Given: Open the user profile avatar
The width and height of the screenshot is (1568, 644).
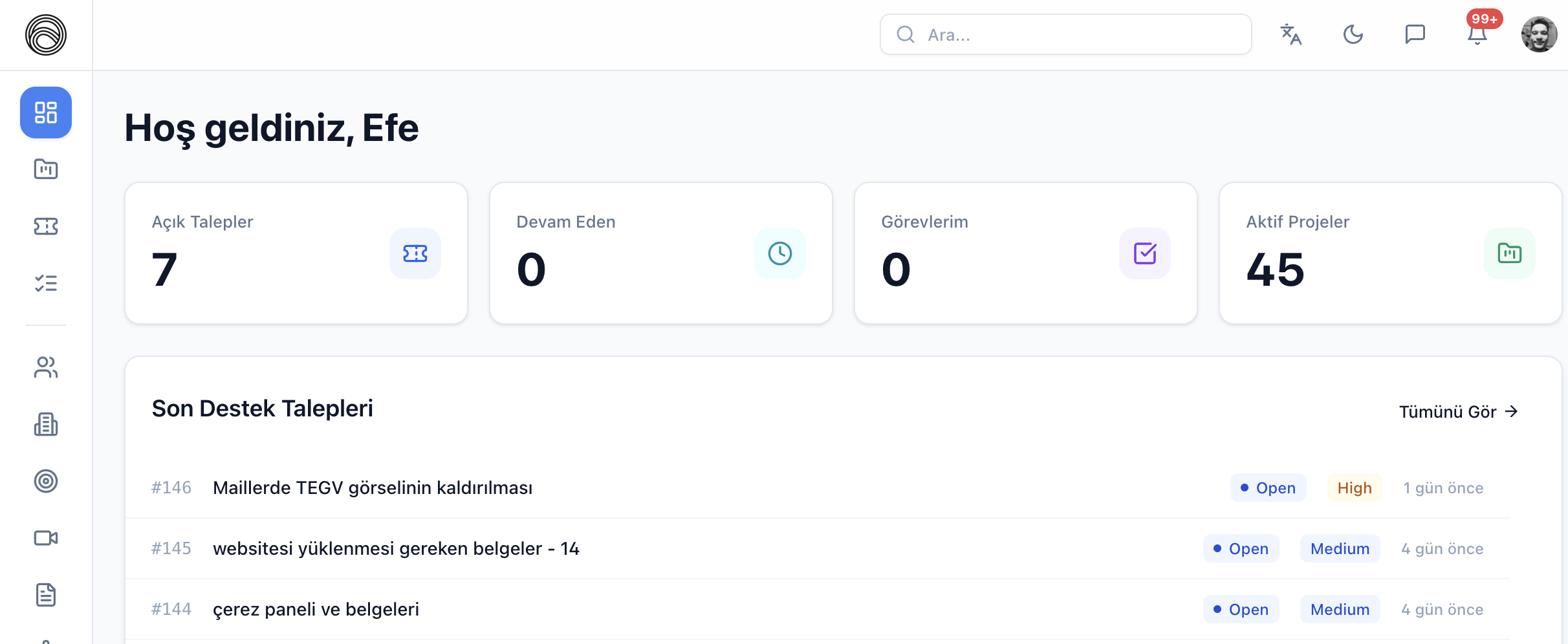Looking at the screenshot, I should (x=1540, y=34).
